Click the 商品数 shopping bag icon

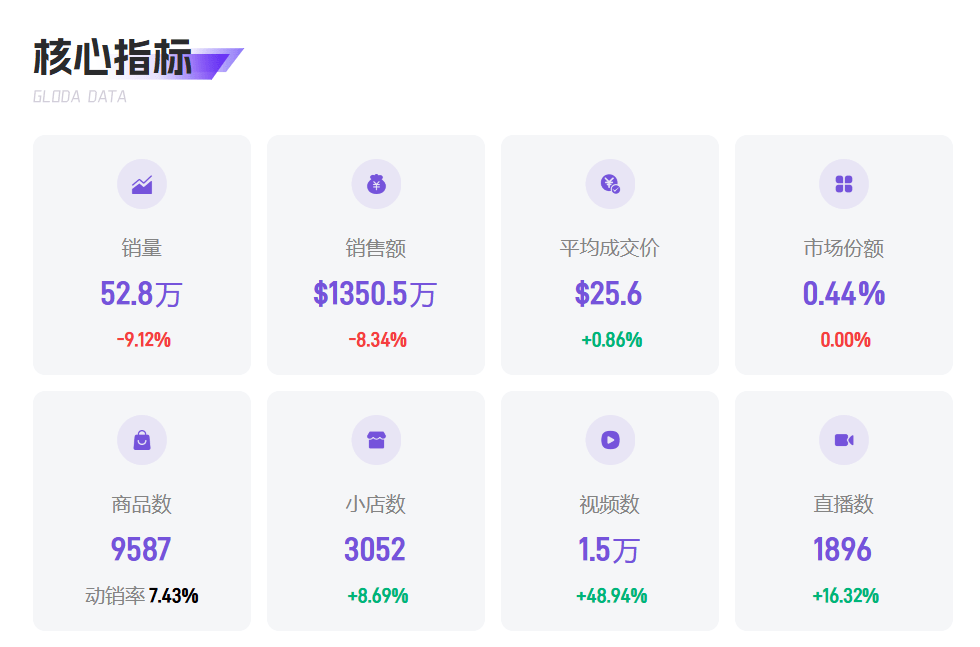pyautogui.click(x=142, y=440)
